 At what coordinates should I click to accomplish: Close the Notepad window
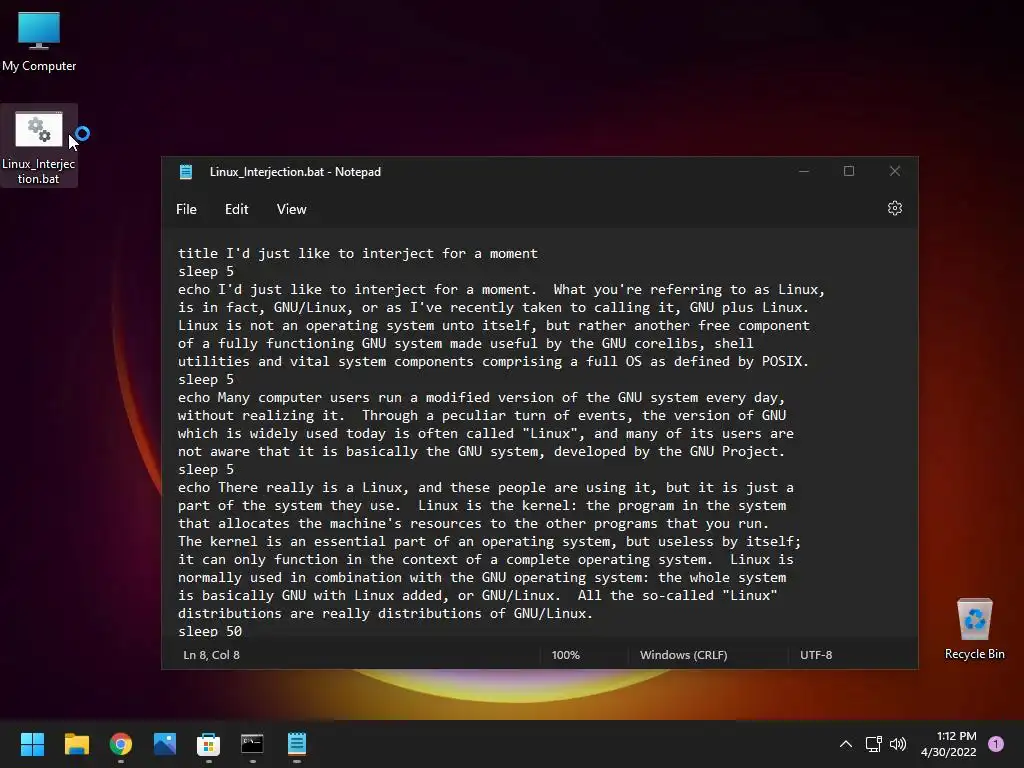tap(895, 171)
